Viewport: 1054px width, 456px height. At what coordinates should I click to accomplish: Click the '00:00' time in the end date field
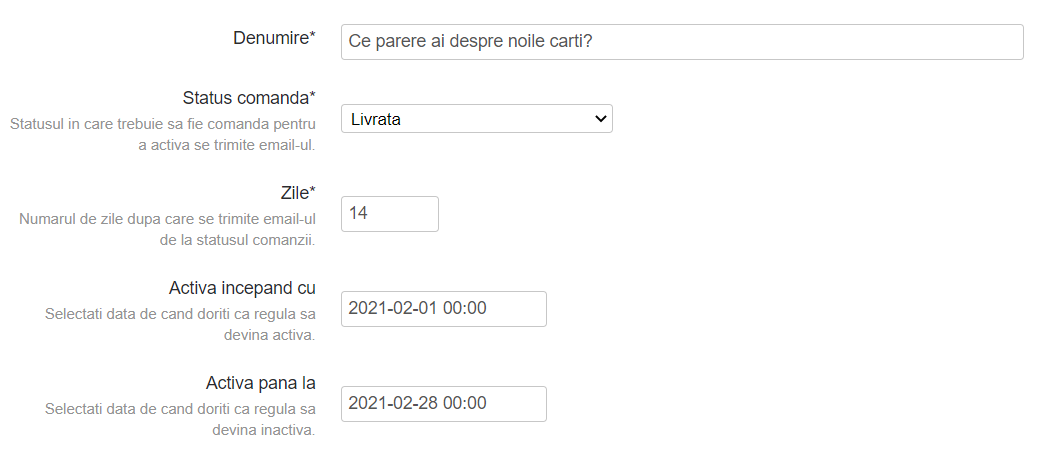tap(465, 404)
